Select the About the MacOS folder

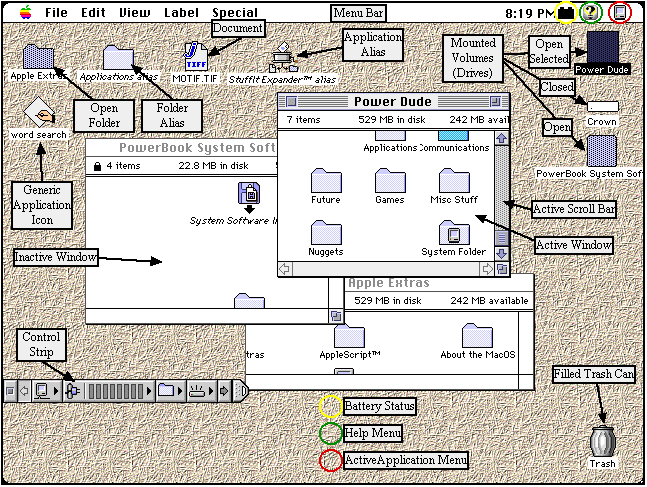(x=477, y=335)
